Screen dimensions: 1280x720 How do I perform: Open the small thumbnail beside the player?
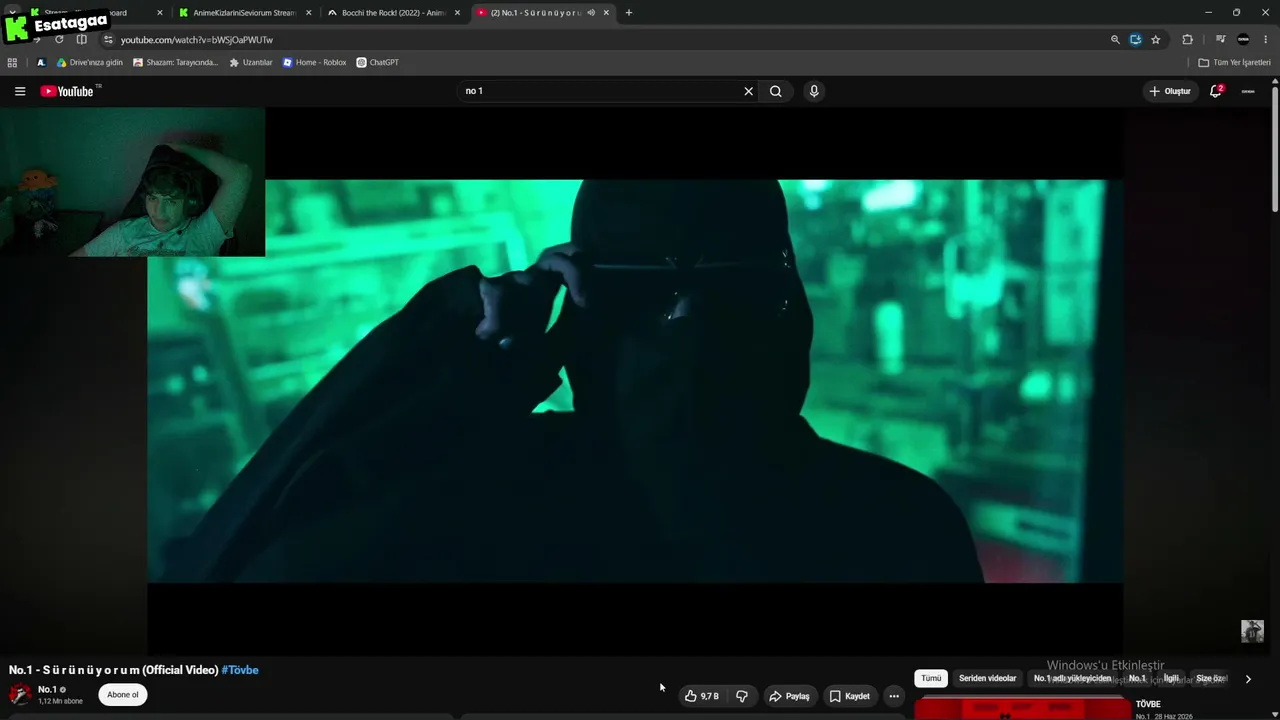1252,631
